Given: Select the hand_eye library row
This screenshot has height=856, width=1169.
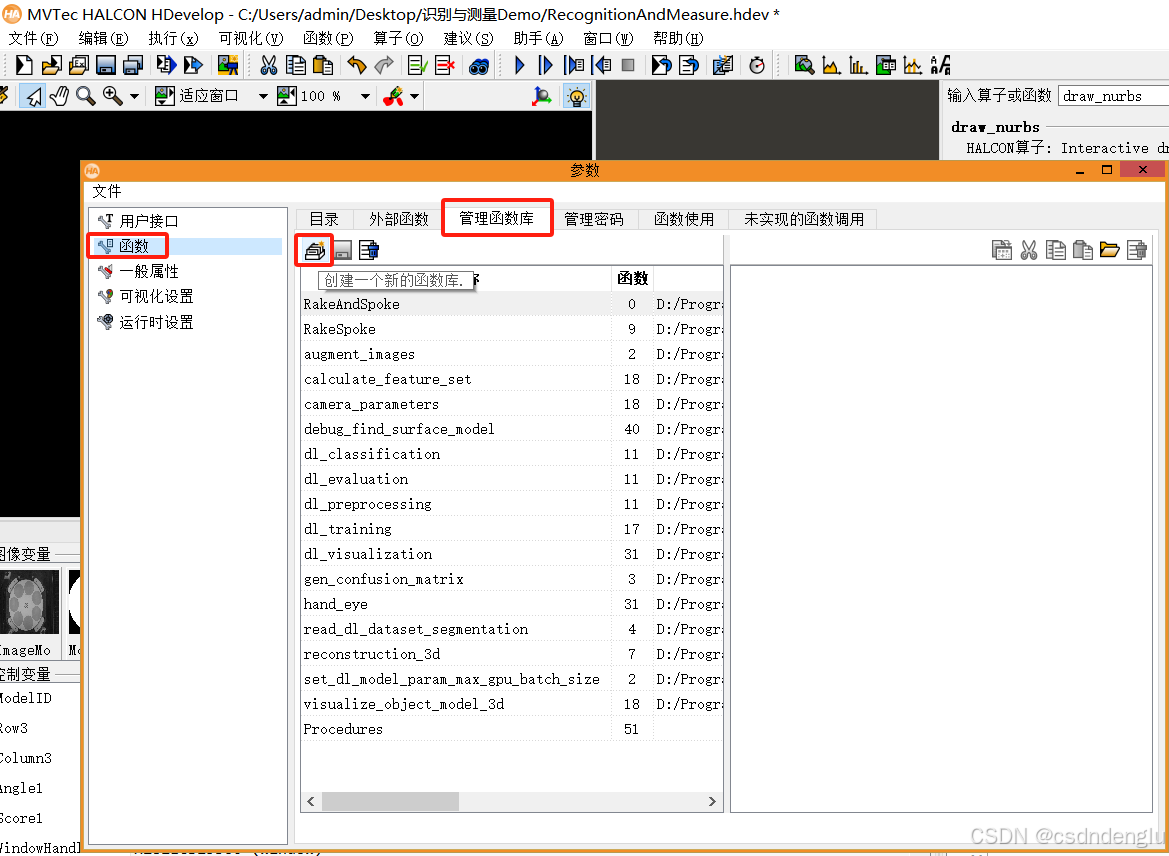Looking at the screenshot, I should pos(511,604).
